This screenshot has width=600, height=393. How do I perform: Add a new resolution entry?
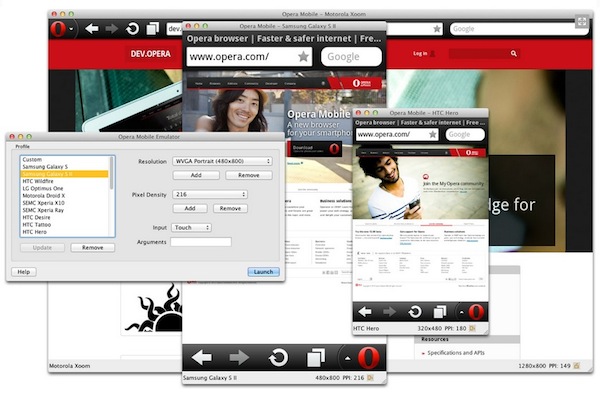tap(196, 175)
